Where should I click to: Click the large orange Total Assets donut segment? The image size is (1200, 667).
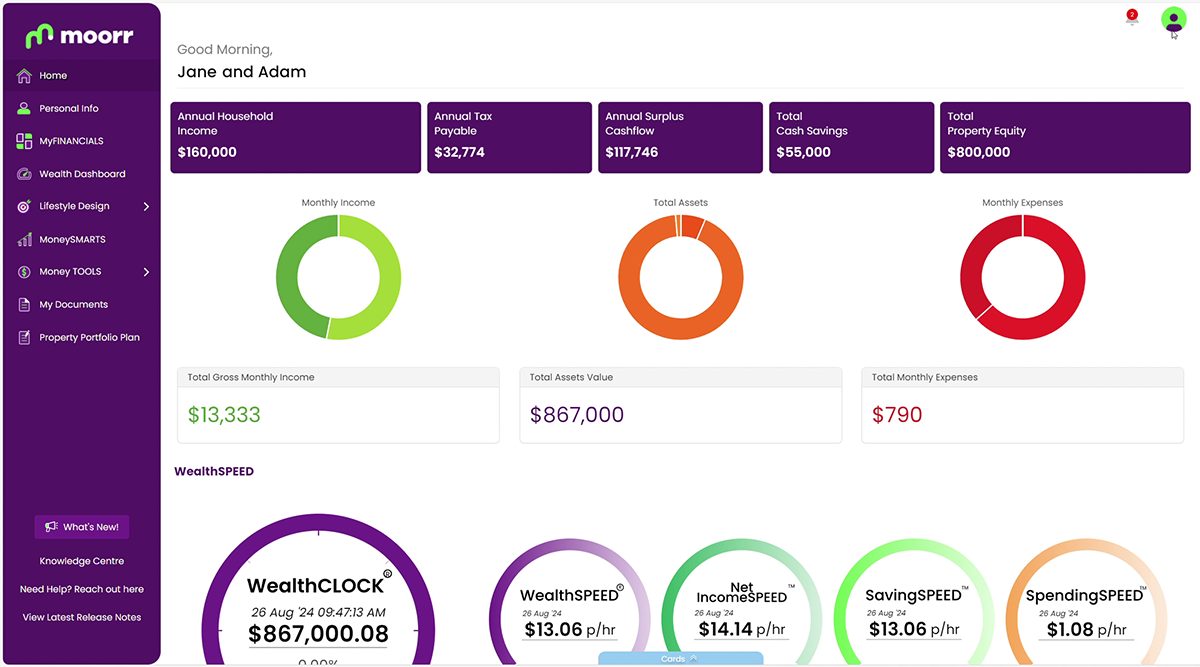(x=680, y=329)
